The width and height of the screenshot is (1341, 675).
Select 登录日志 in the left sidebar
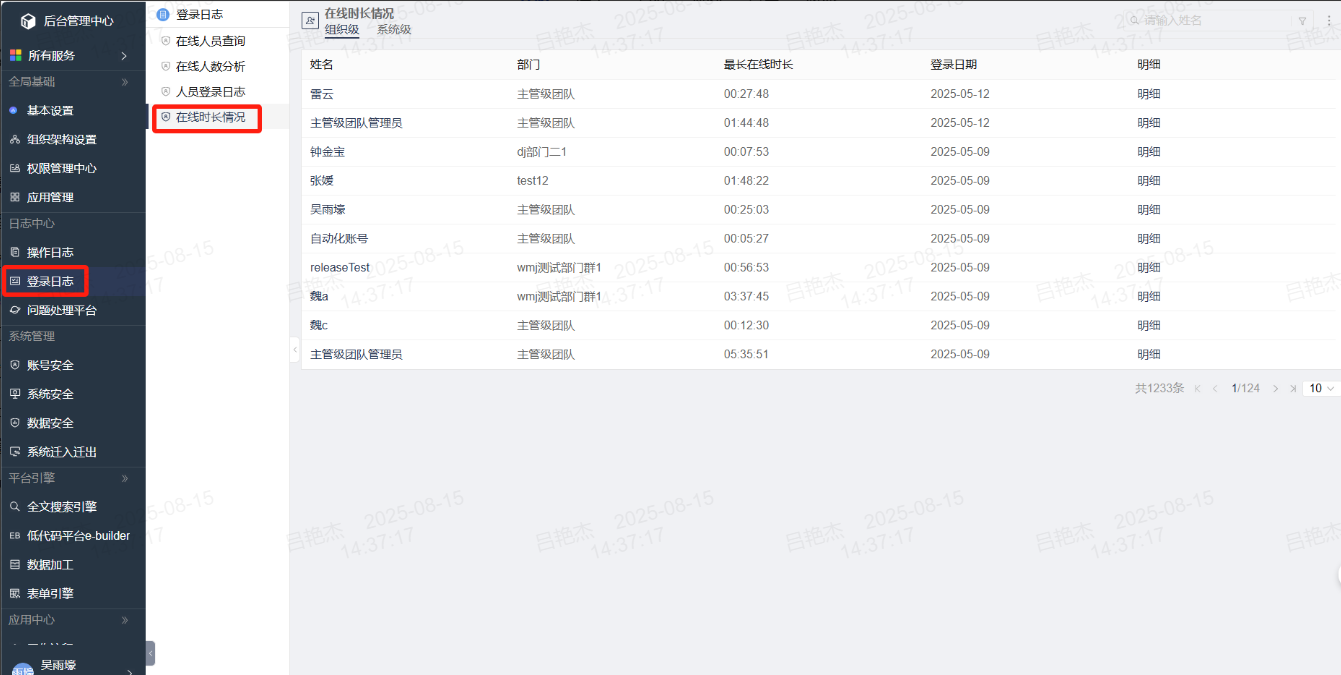point(50,282)
